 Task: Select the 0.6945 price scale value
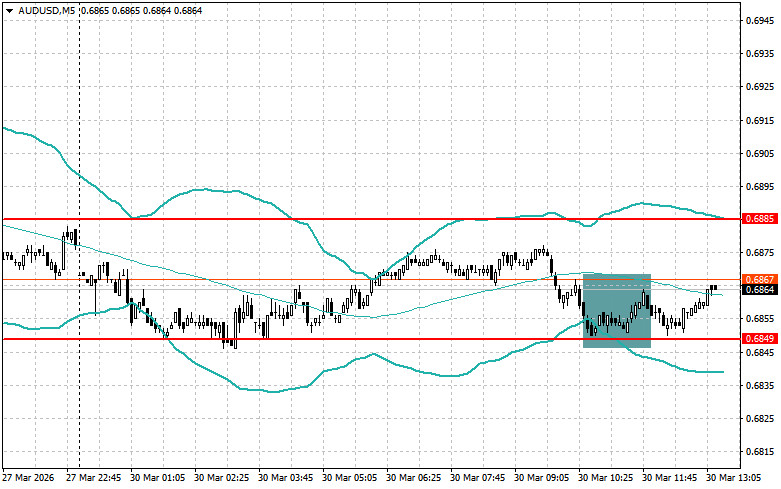click(x=760, y=20)
